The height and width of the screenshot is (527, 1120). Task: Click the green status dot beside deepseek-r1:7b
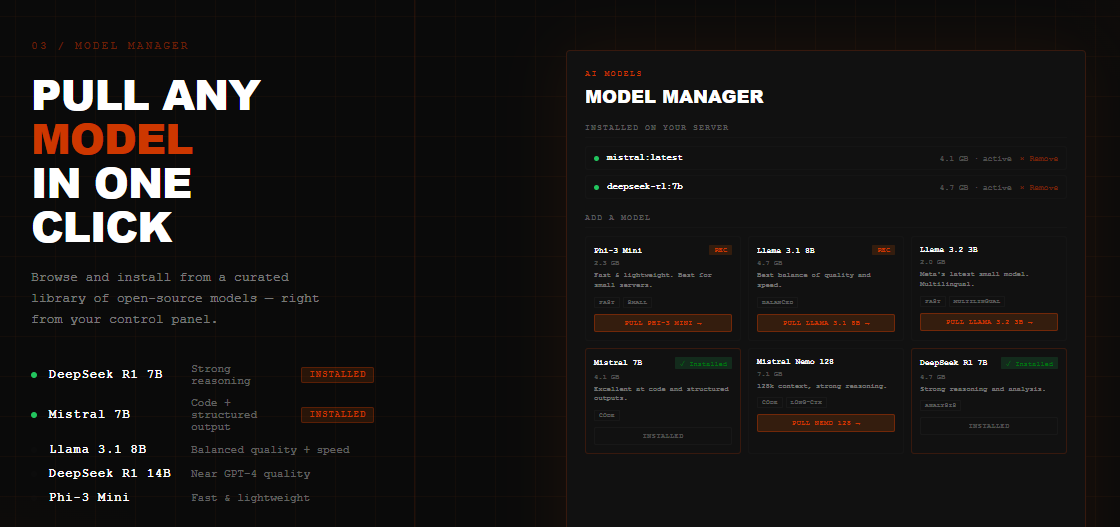pyautogui.click(x=596, y=188)
